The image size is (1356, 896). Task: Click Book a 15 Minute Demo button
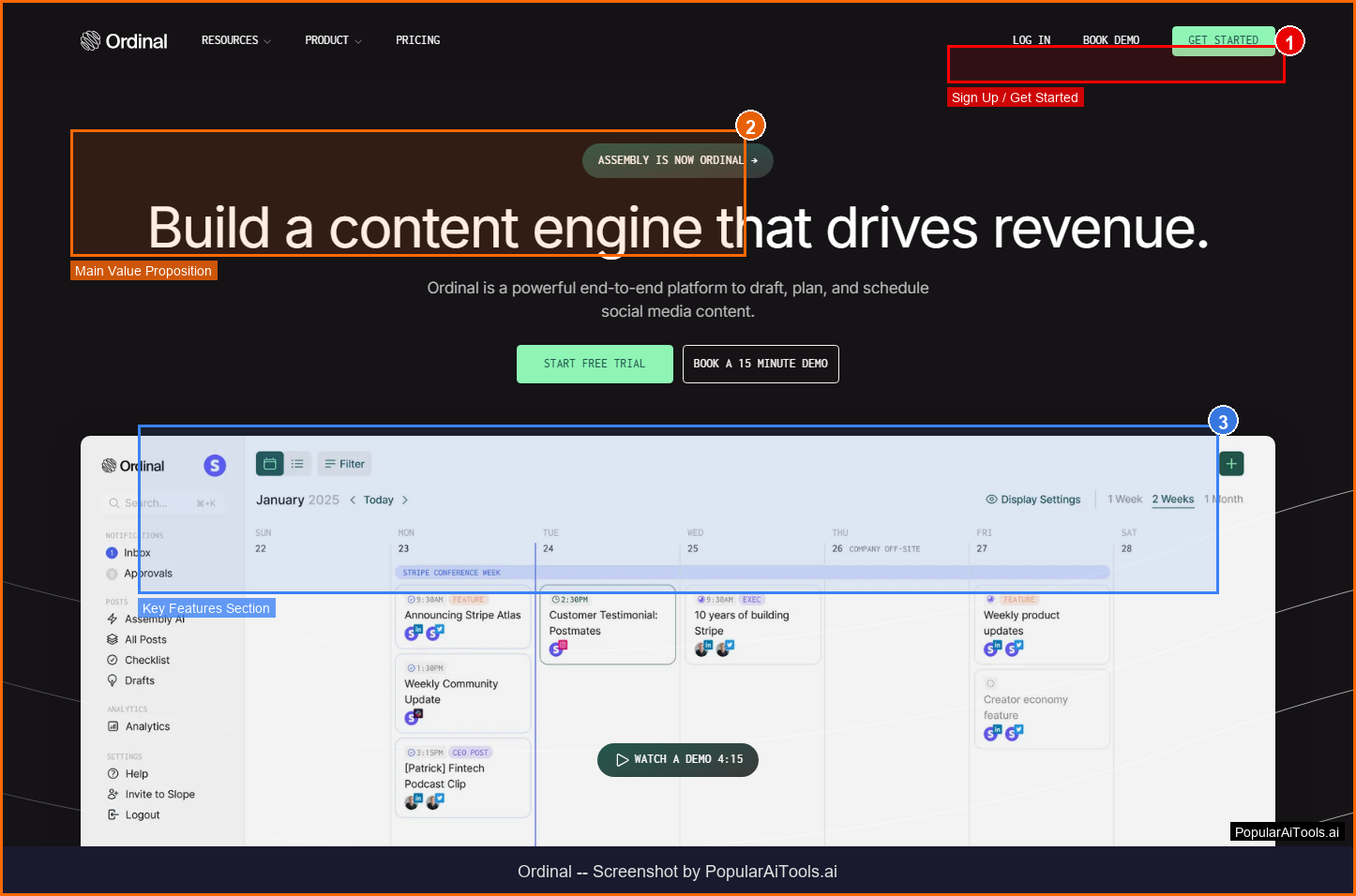pyautogui.click(x=761, y=364)
